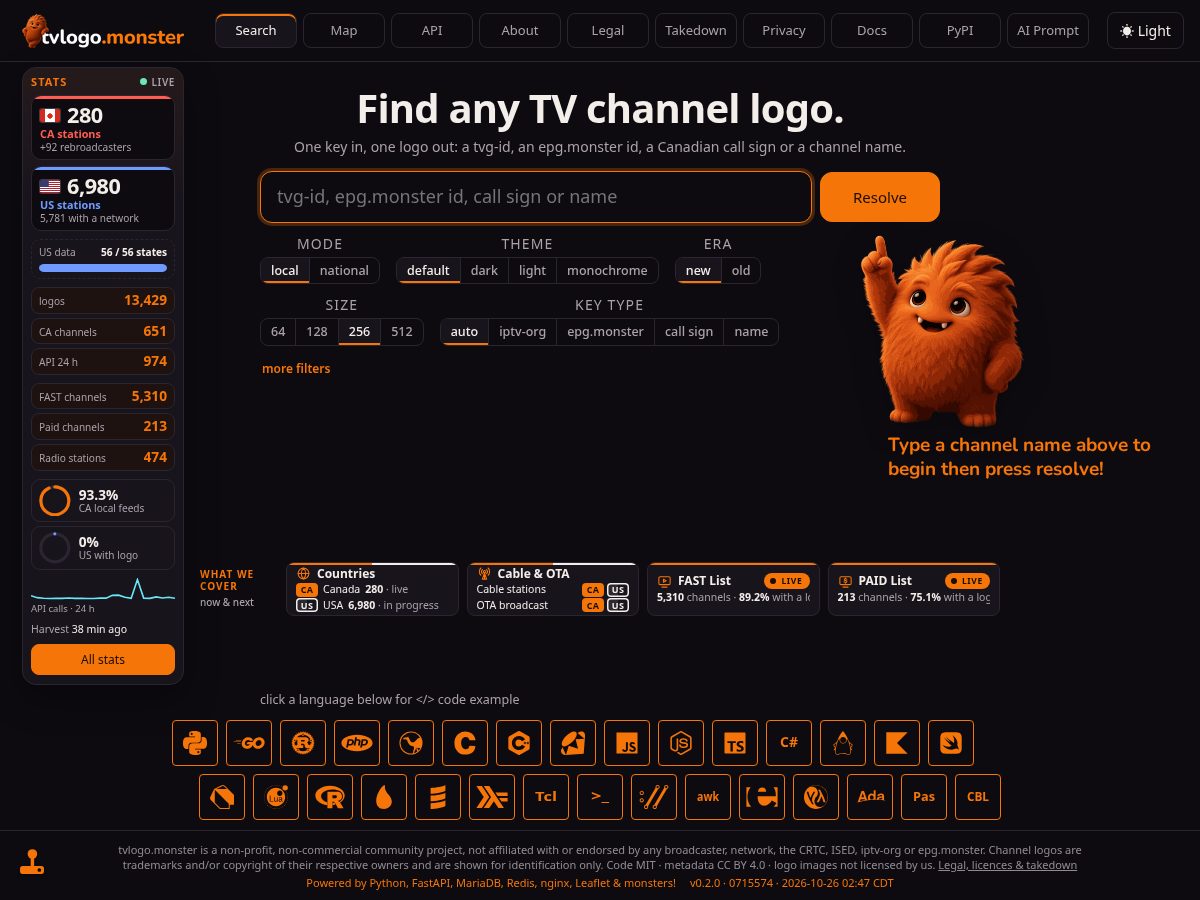This screenshot has width=1200, height=900.
Task: Open the API tab
Action: (432, 31)
